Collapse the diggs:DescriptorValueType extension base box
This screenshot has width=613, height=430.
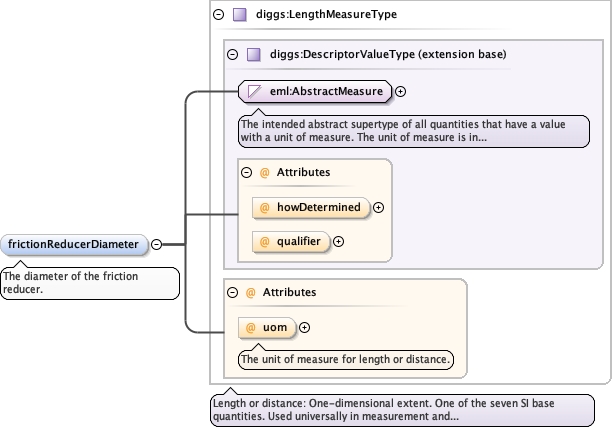(x=233, y=55)
